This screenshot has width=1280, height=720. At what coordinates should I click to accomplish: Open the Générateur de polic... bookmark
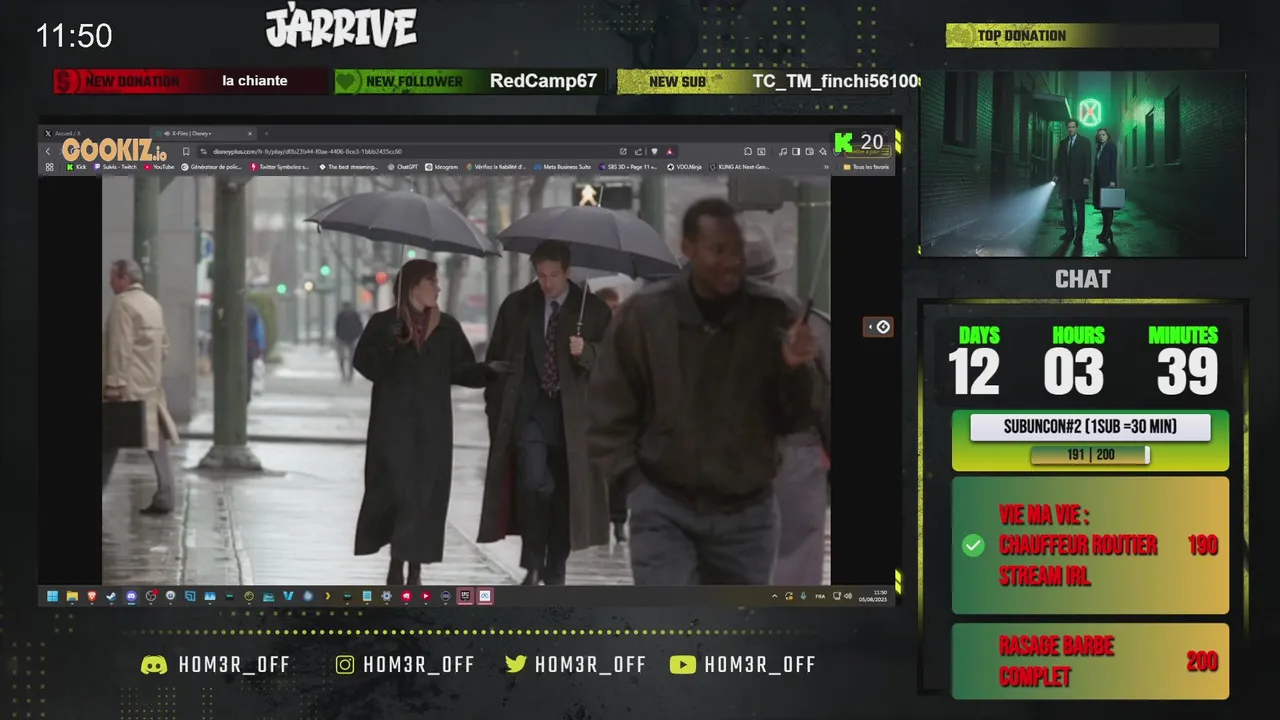212,167
